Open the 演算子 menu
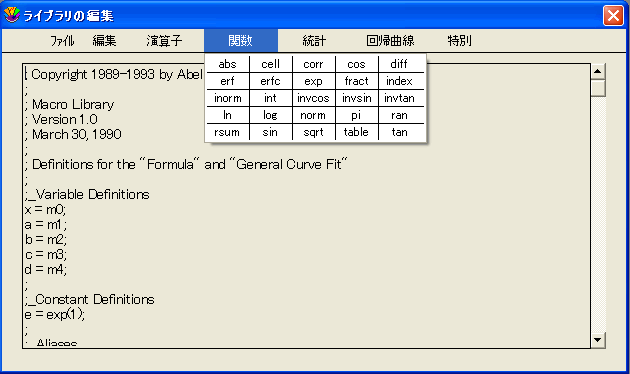This screenshot has height=374, width=630. pos(164,41)
